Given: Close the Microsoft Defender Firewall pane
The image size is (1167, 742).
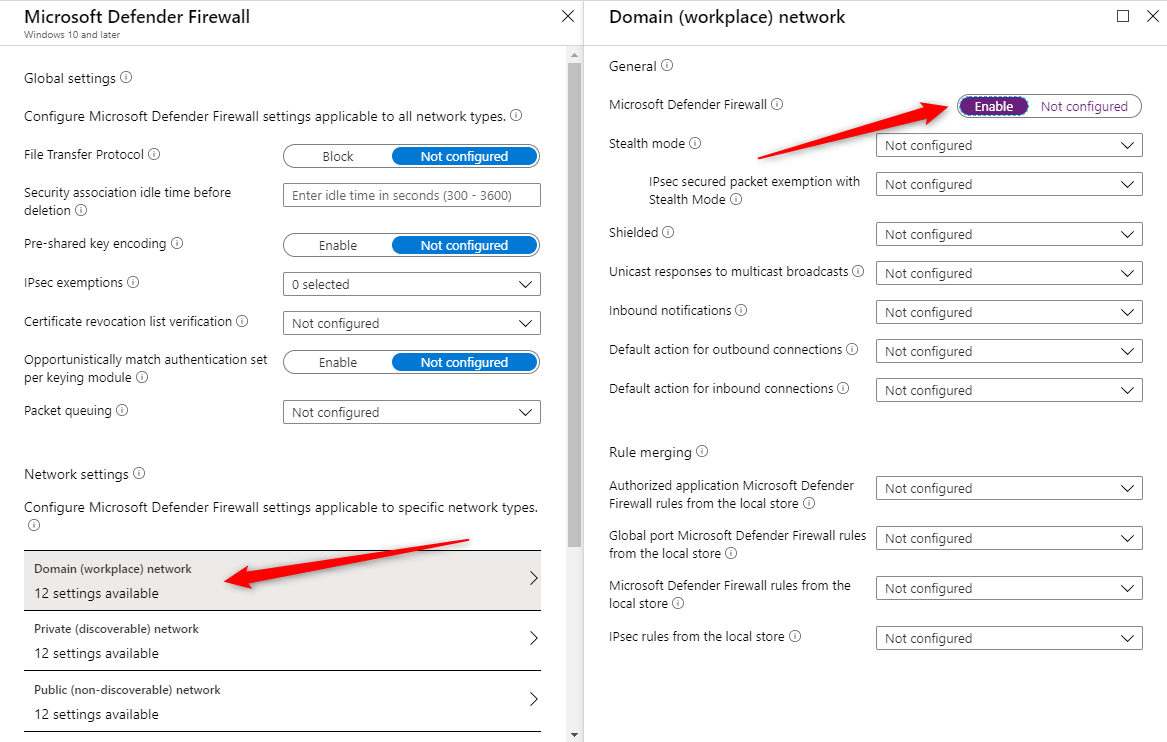Looking at the screenshot, I should pos(568,16).
